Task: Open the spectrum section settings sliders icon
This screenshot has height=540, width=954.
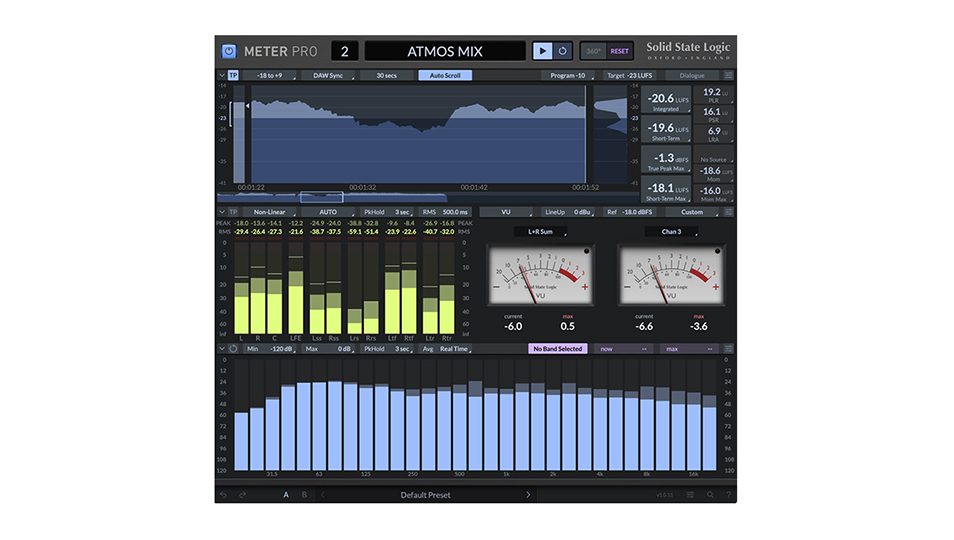Action: (728, 349)
